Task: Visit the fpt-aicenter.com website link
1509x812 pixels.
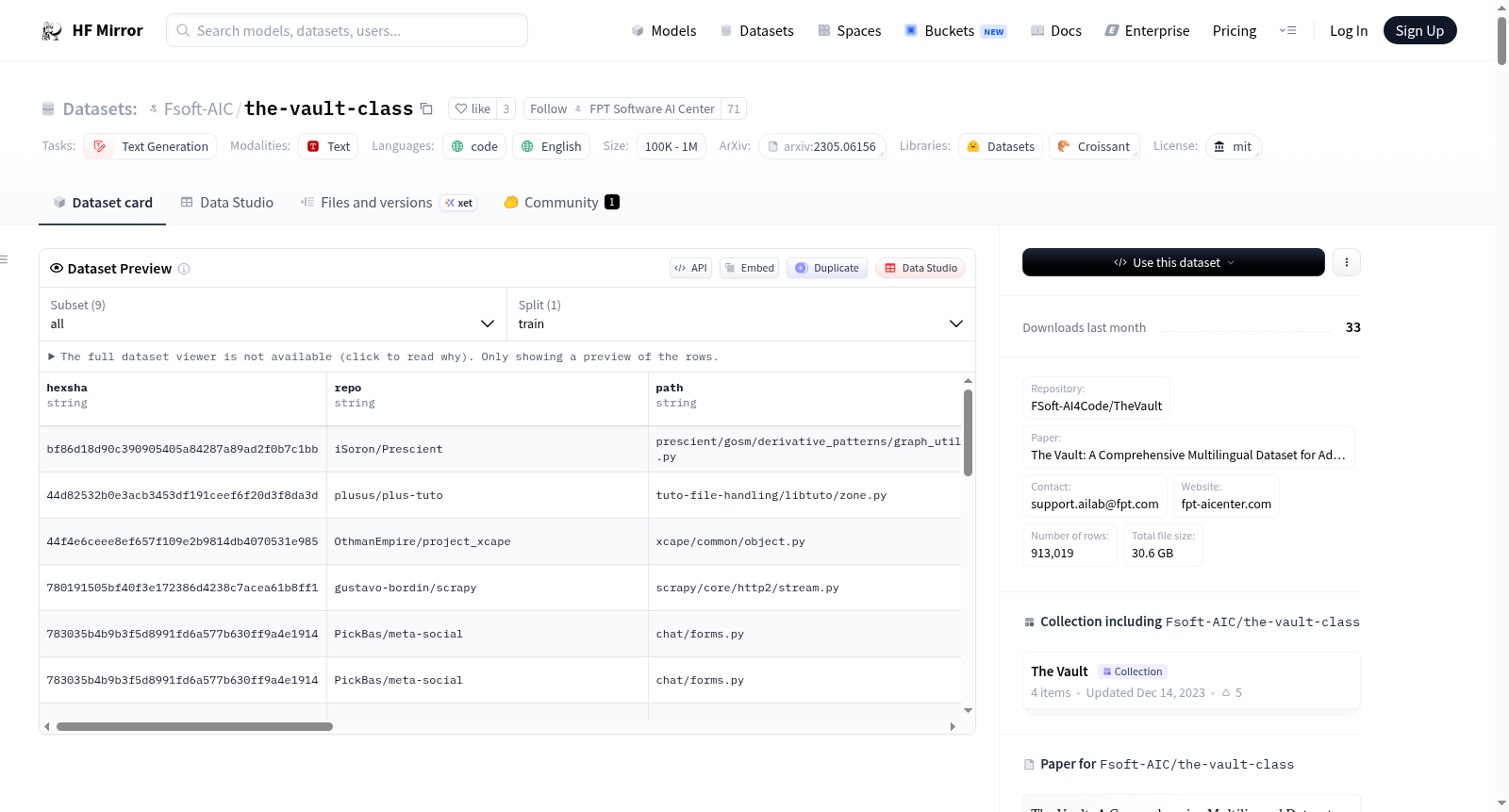Action: point(1226,496)
